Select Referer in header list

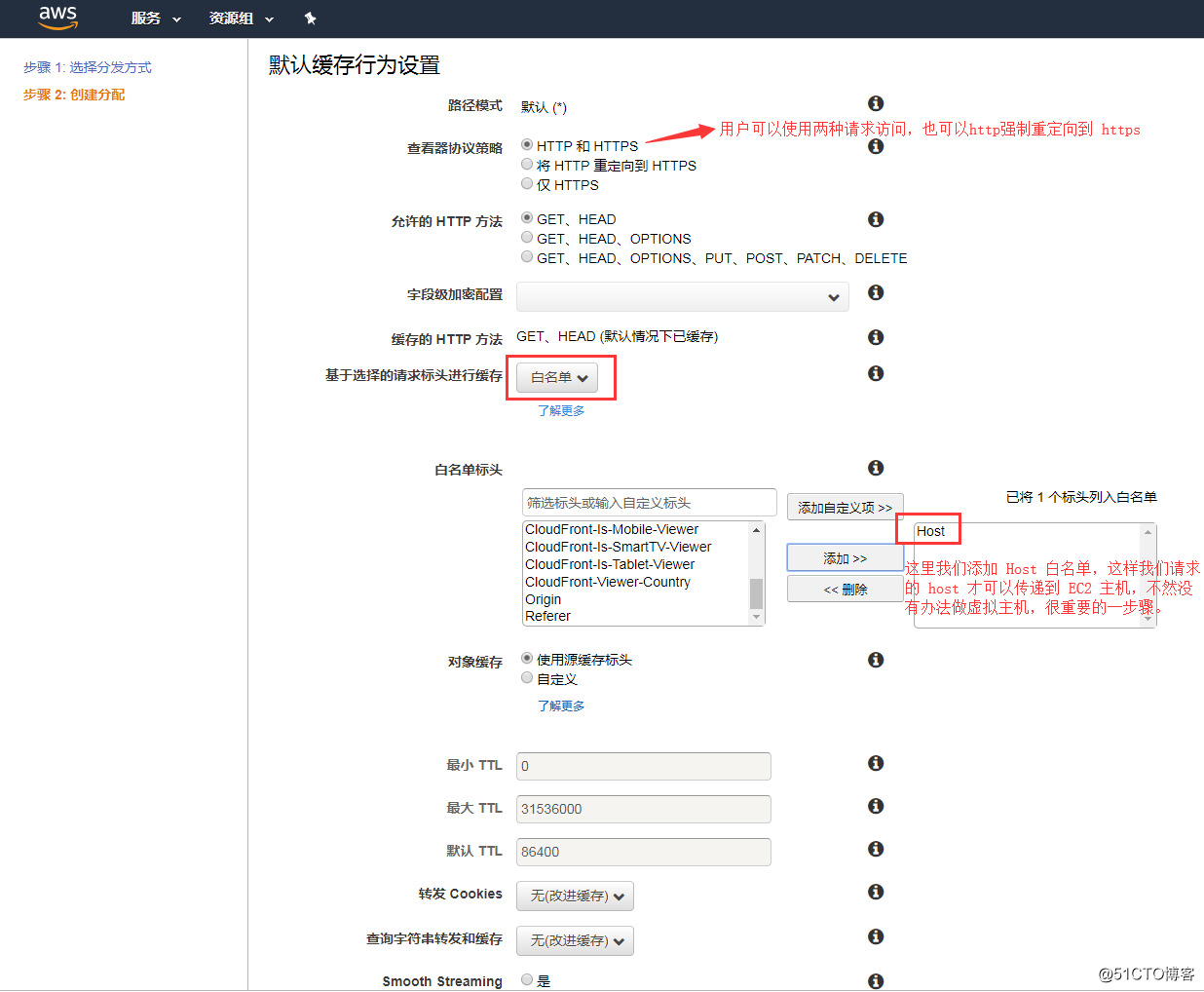[x=636, y=616]
